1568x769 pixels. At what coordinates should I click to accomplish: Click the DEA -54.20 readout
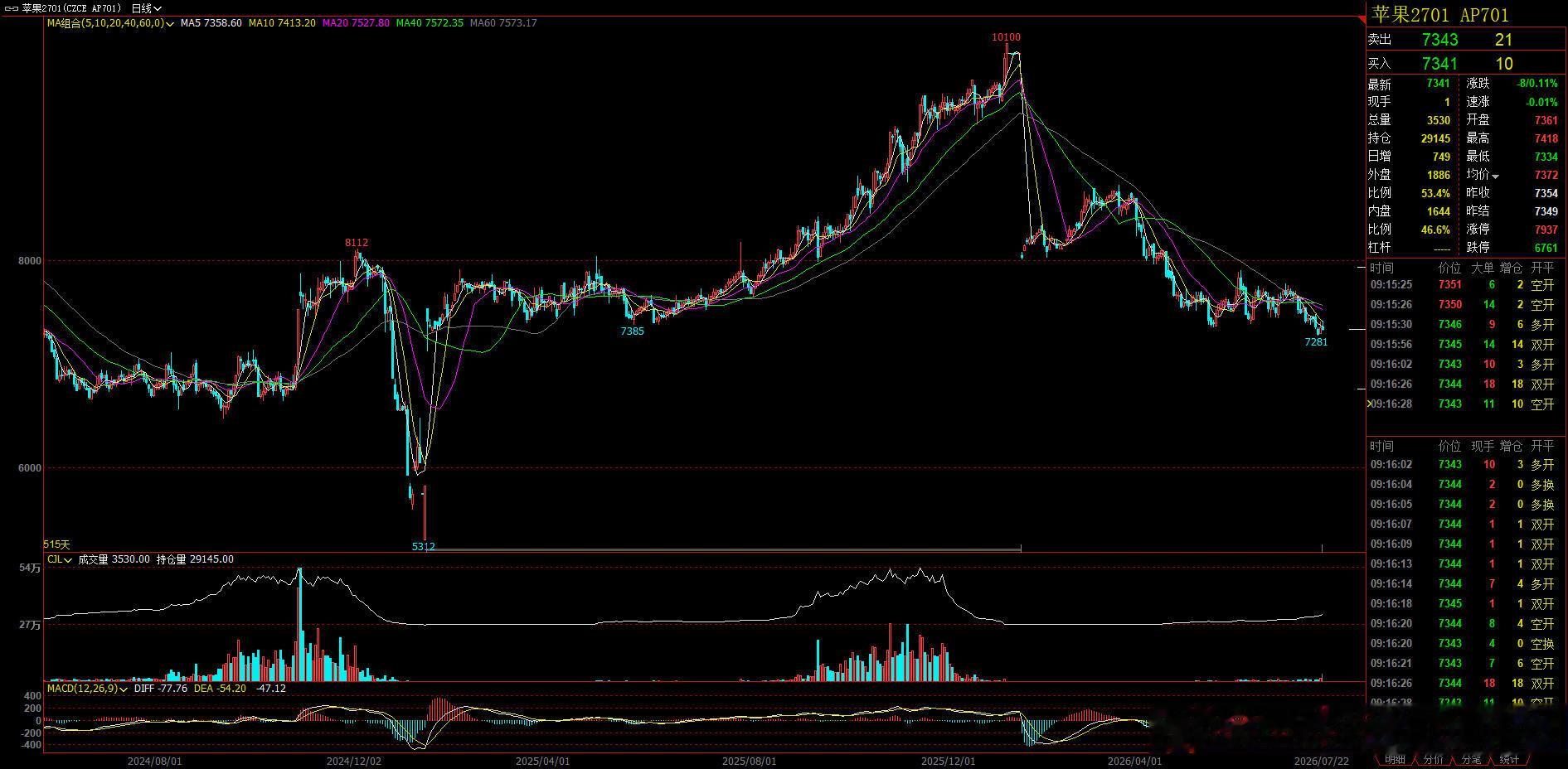(x=220, y=689)
